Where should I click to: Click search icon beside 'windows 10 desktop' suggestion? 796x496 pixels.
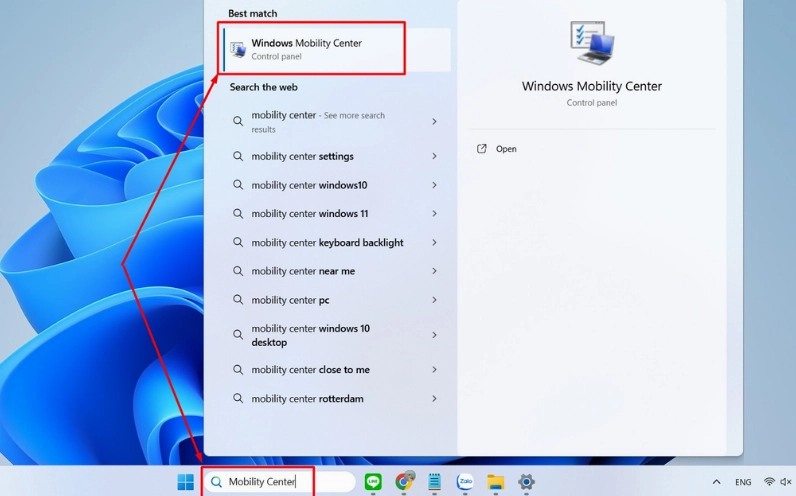click(x=238, y=335)
